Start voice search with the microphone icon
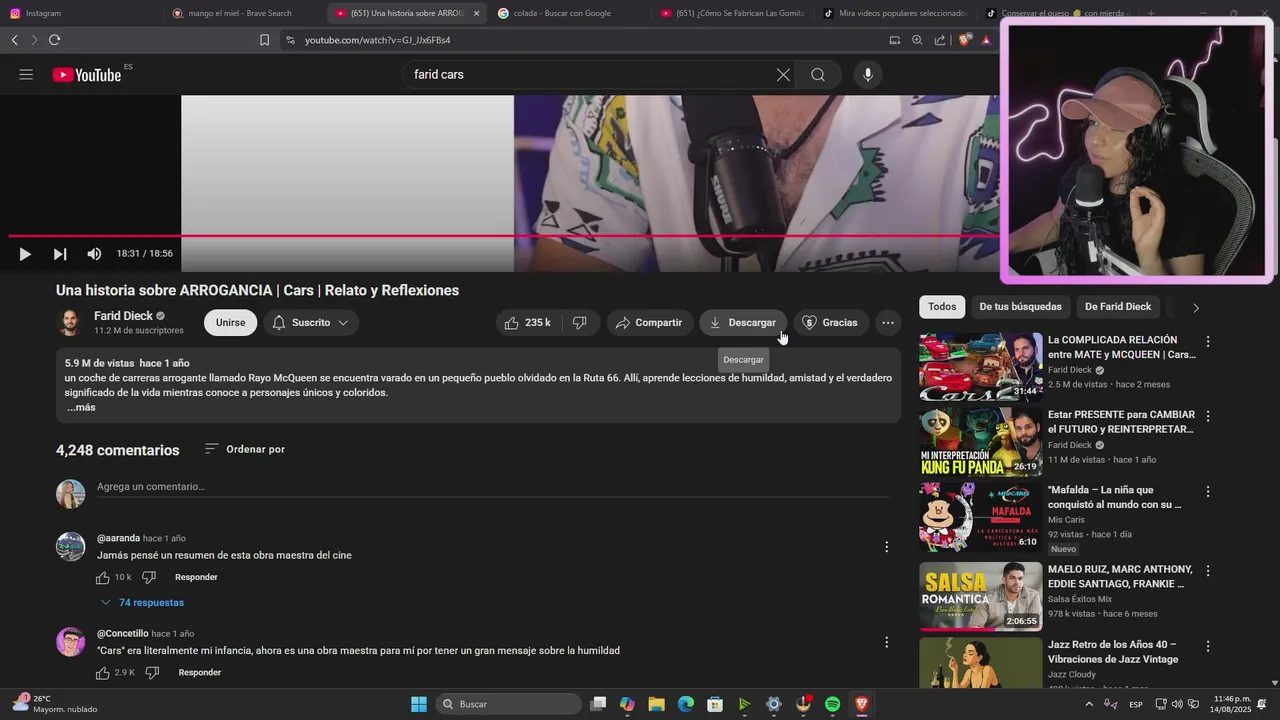This screenshot has height=720, width=1280. [868, 75]
